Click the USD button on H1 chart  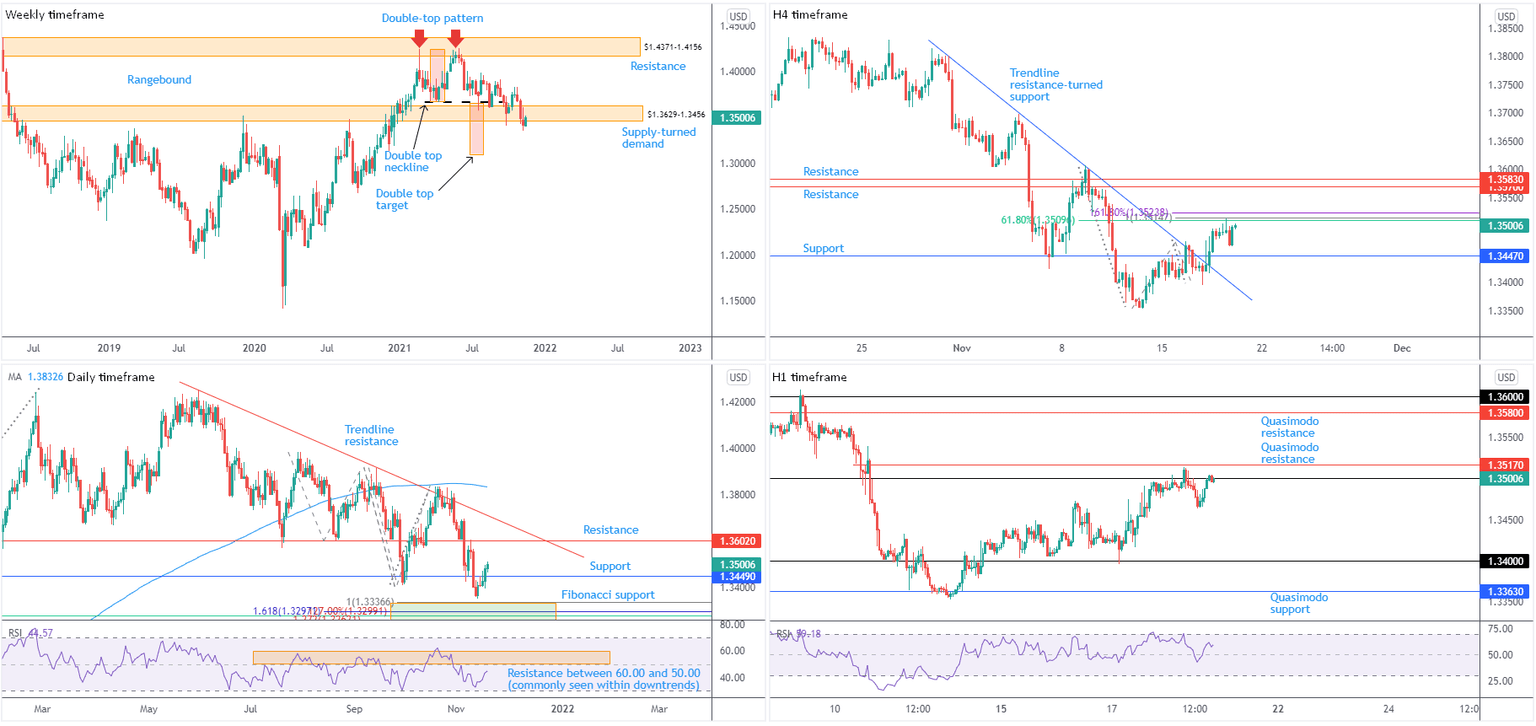1505,378
